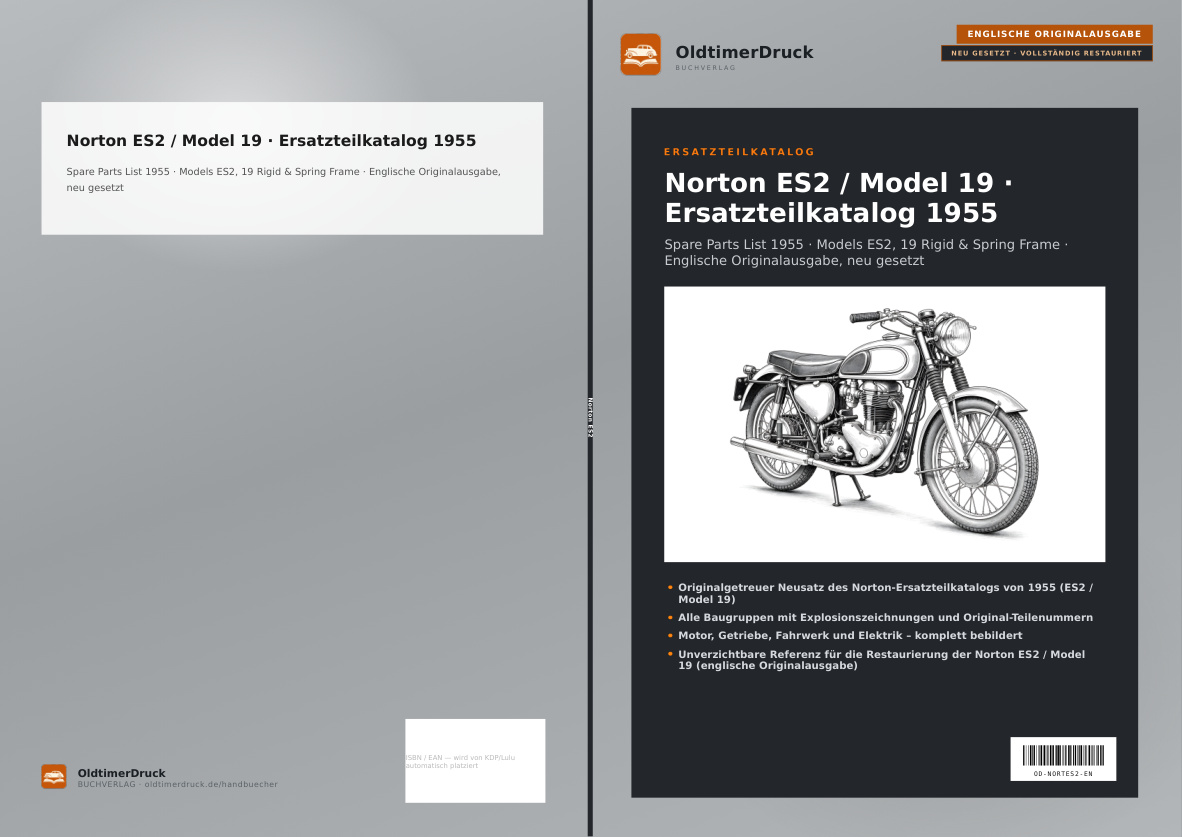Click the NEU GESETZT · VOLLSTÄNDIG RESTAURIERT badge
This screenshot has width=1182, height=837.
[1046, 54]
